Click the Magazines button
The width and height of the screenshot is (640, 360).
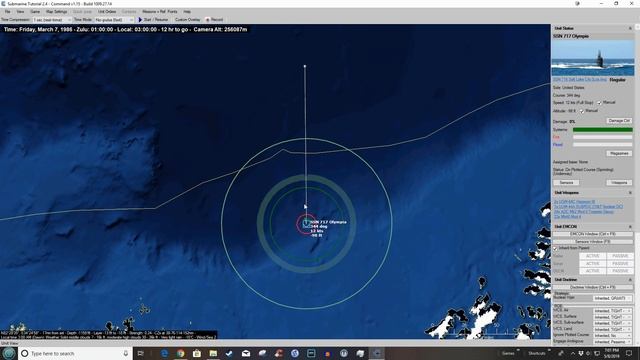point(619,153)
